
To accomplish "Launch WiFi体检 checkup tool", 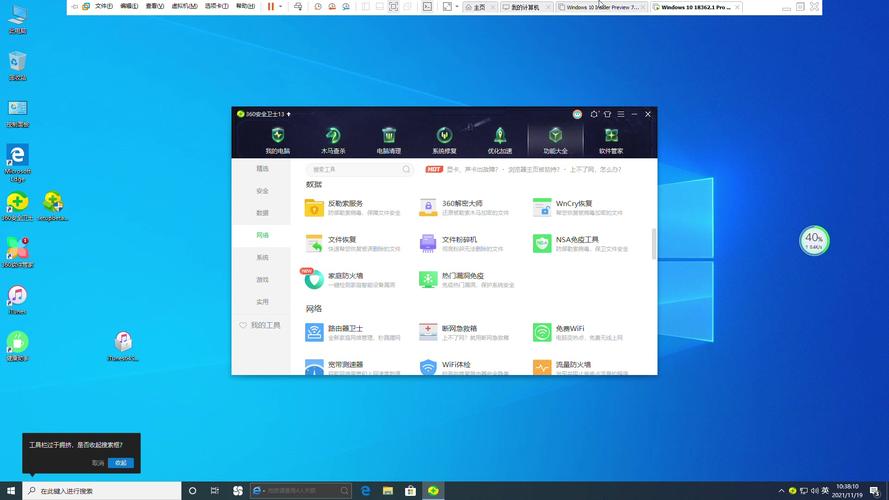I will (464, 367).
